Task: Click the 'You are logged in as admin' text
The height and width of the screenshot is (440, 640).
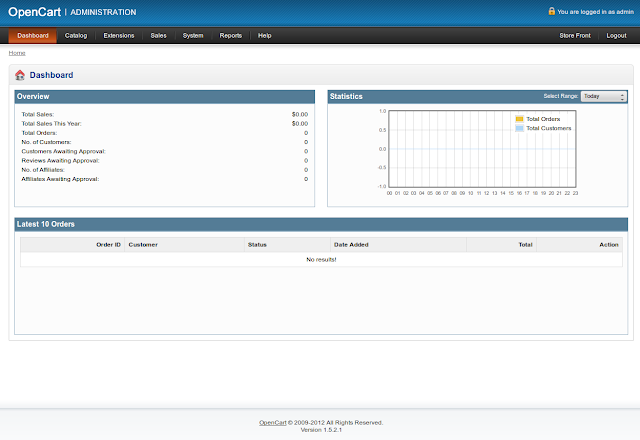Action: (596, 12)
